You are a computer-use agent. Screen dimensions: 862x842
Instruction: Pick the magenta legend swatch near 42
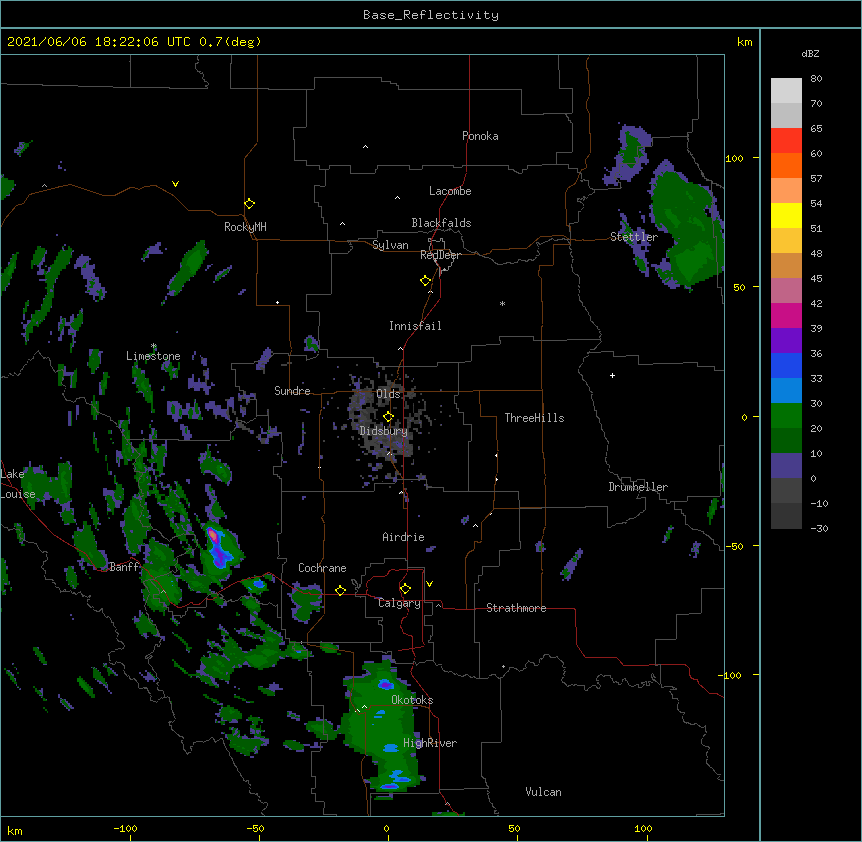pyautogui.click(x=786, y=315)
